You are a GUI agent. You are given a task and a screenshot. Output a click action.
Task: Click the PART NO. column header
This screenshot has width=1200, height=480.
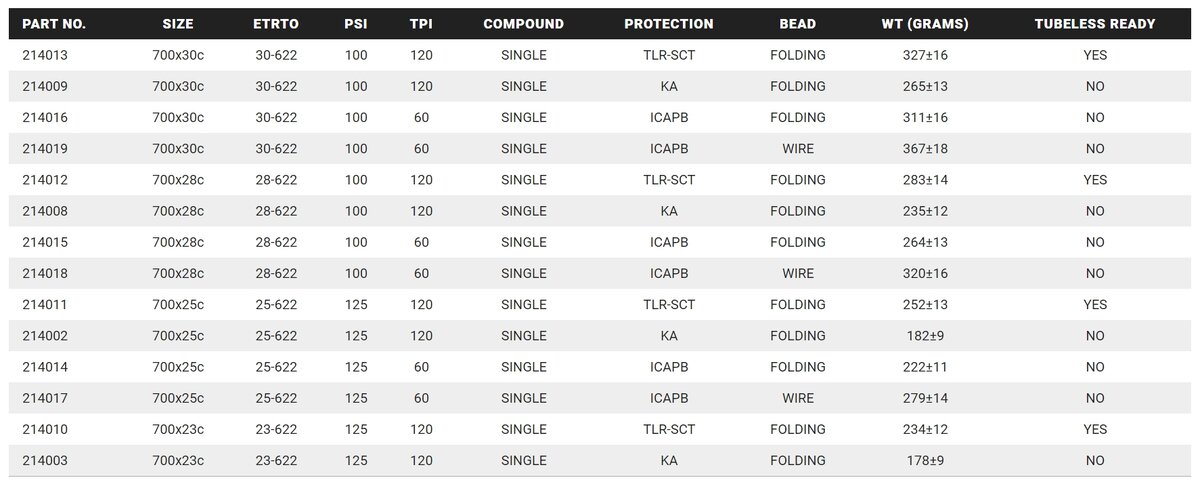55,24
